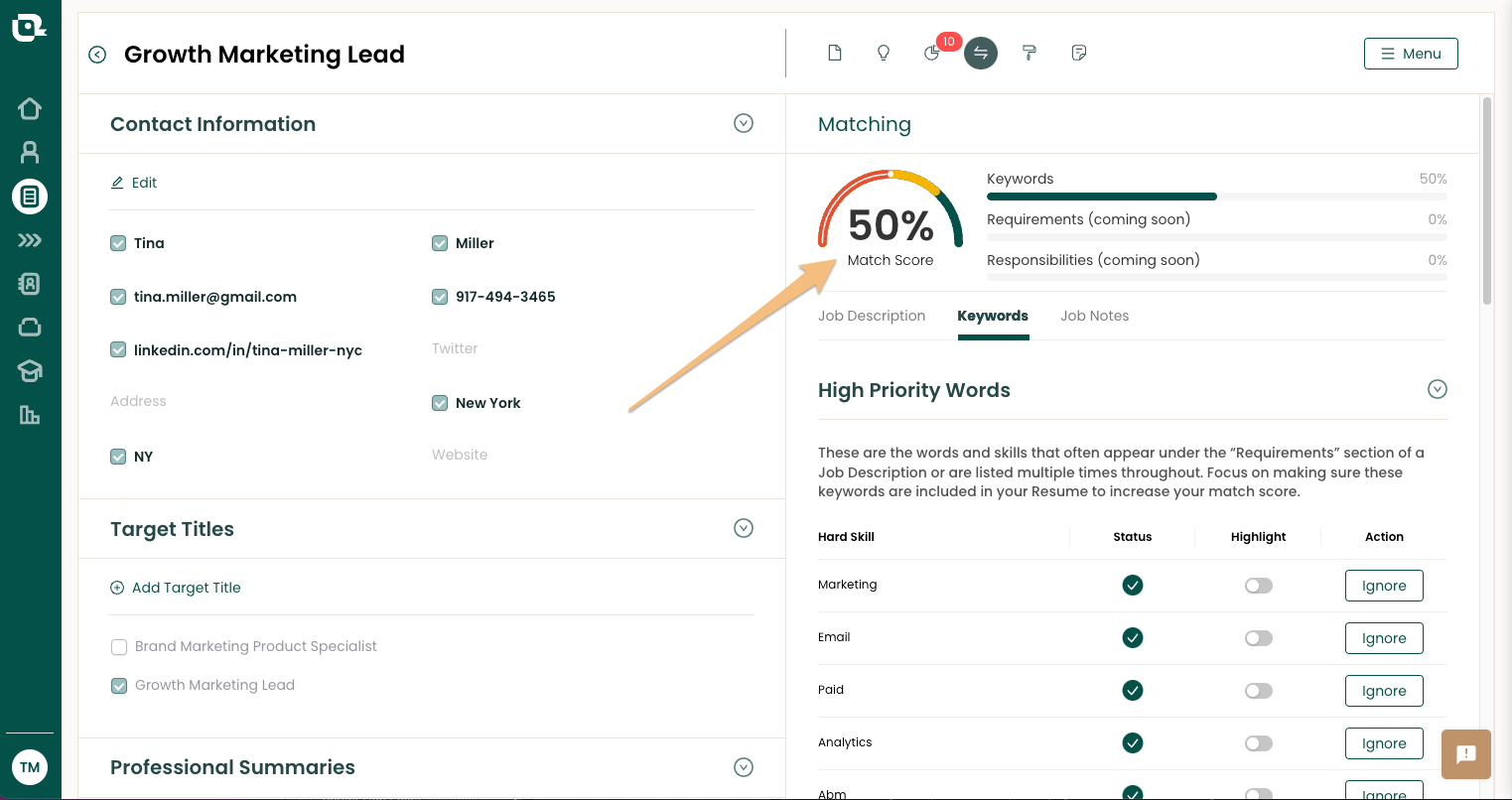
Task: Click the Requirements (coming soon) progress bar
Action: click(x=1217, y=237)
